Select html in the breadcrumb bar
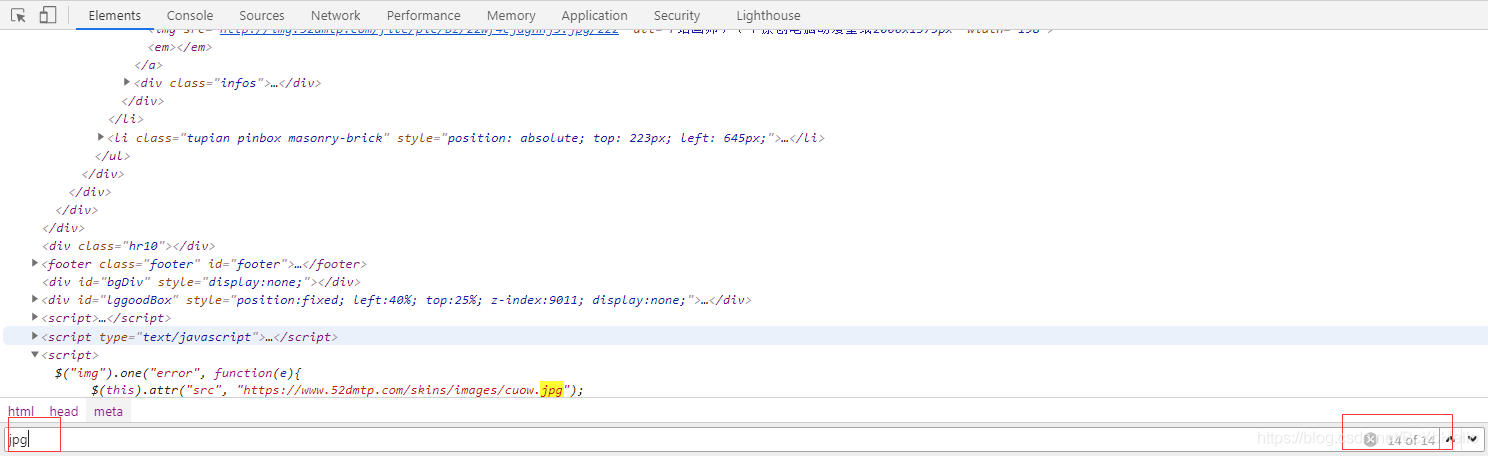This screenshot has width=1488, height=456. point(21,411)
